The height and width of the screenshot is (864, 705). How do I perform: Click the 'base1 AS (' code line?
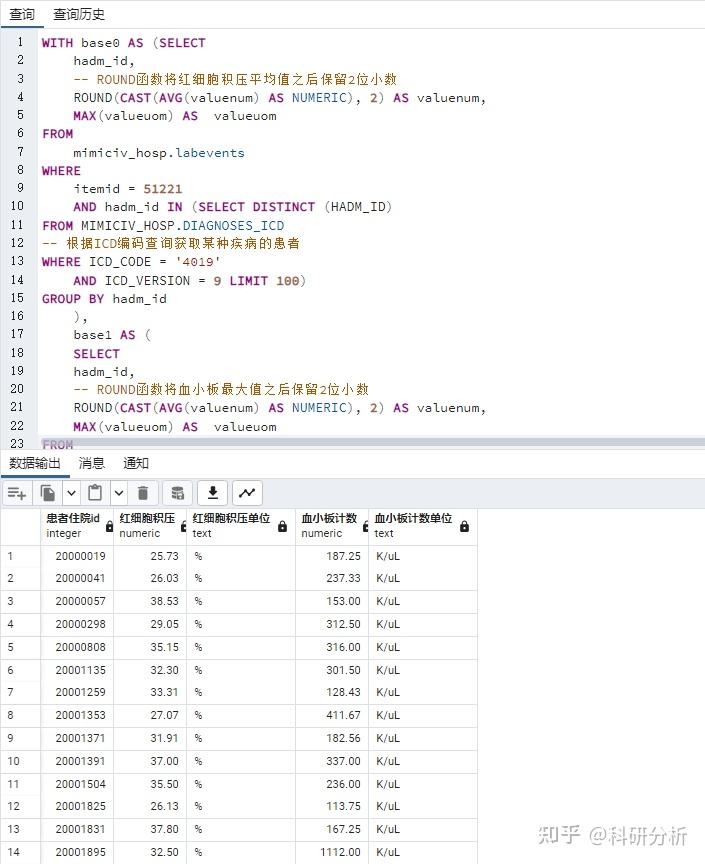(x=112, y=334)
